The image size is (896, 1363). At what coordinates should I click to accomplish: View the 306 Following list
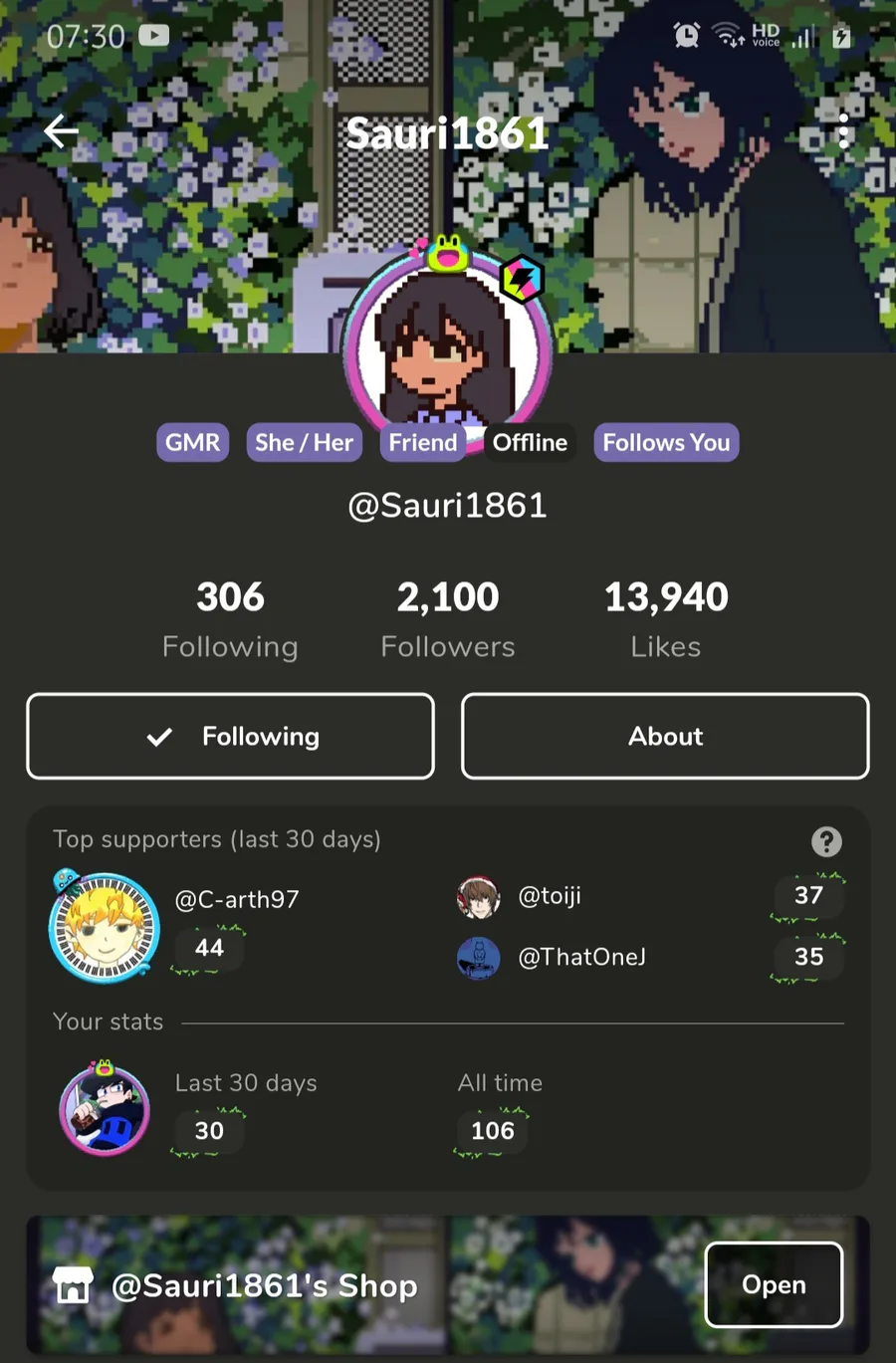click(x=230, y=619)
